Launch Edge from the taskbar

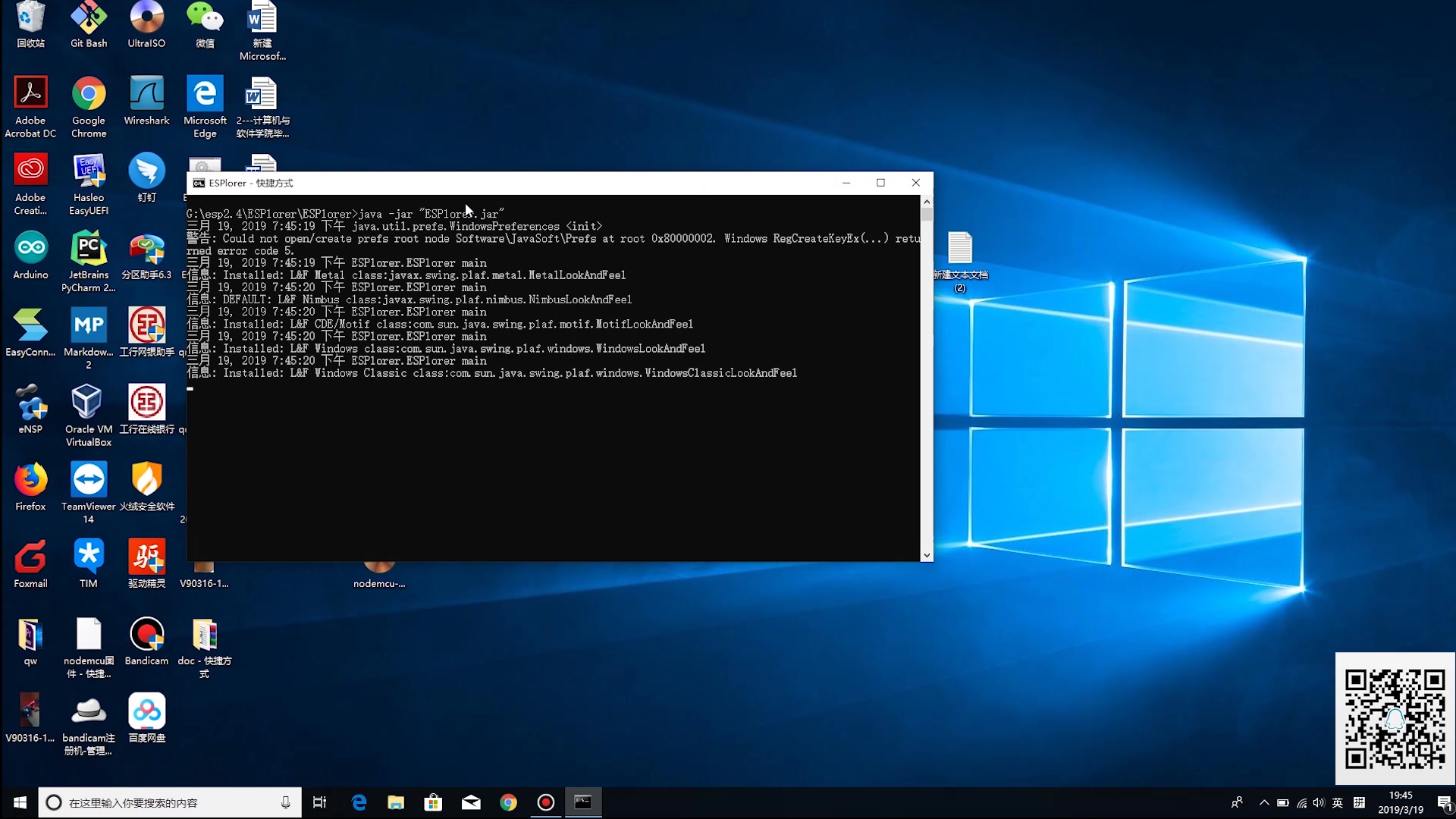(x=359, y=802)
